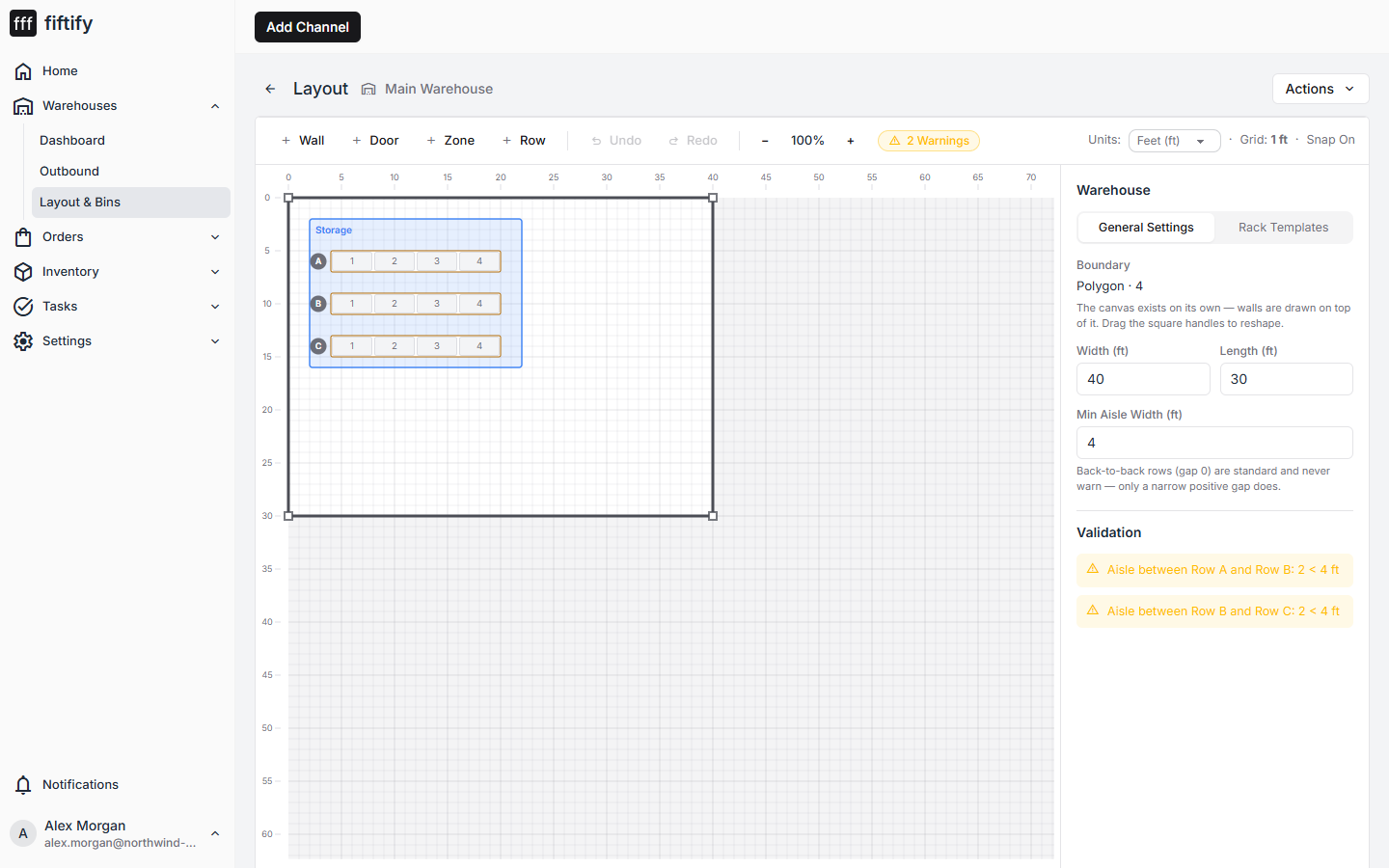Click the Main Warehouse breadcrumb

[439, 89]
